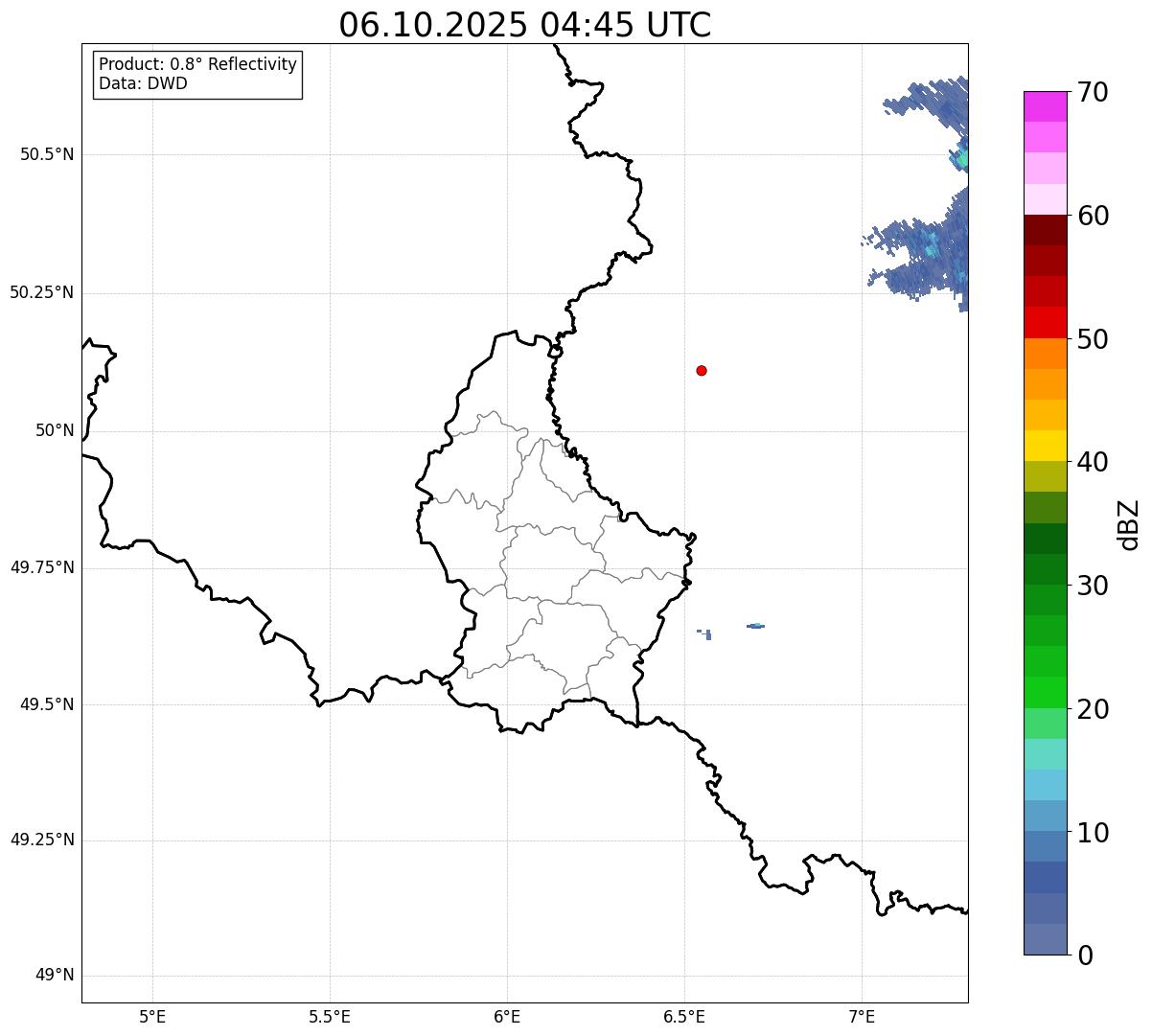
Task: Click colorbar tick label "10"
Action: pyautogui.click(x=1093, y=832)
